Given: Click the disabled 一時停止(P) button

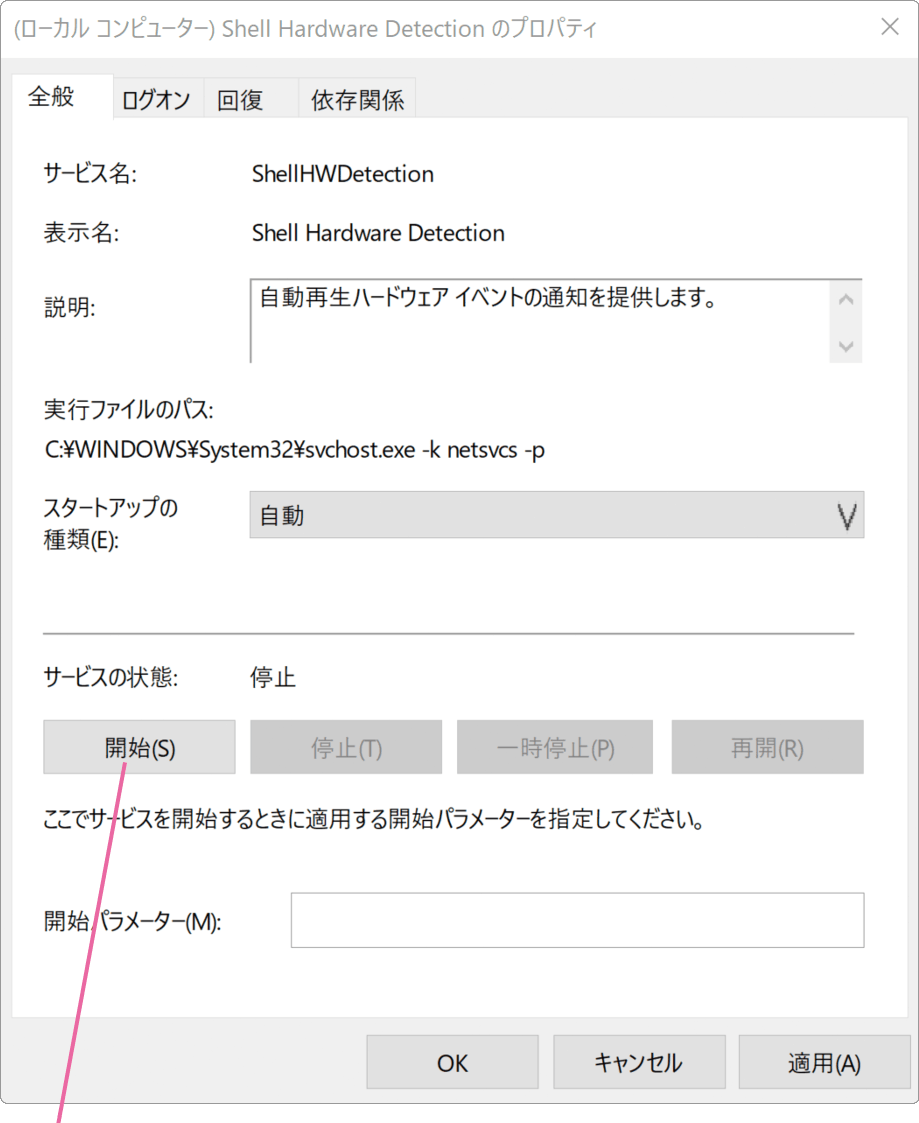Looking at the screenshot, I should pyautogui.click(x=555, y=747).
